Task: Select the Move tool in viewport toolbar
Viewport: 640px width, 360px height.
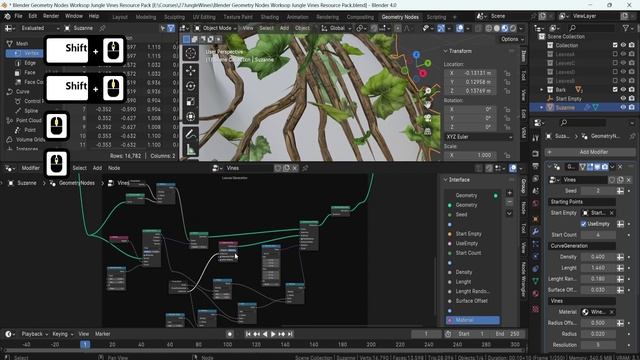Action: pyautogui.click(x=190, y=71)
